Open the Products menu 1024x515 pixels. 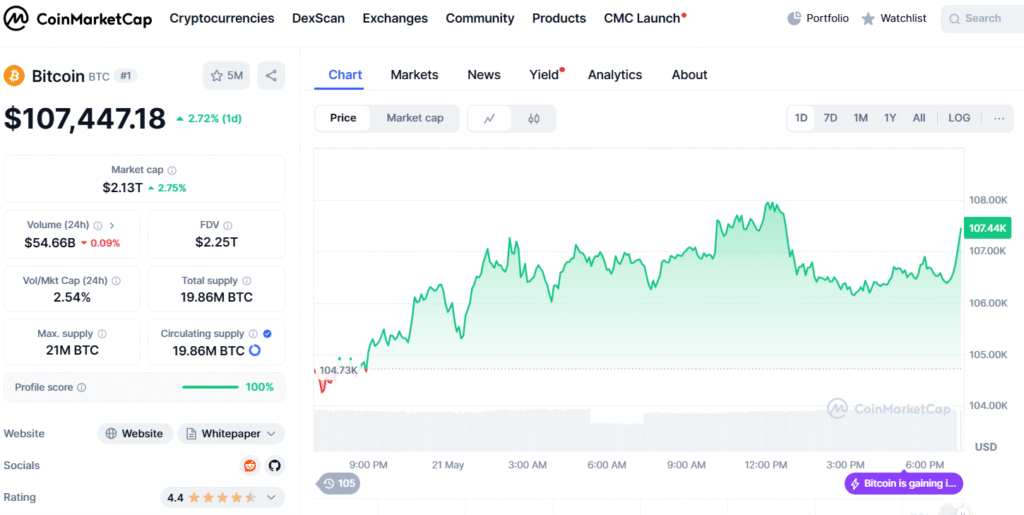[x=559, y=18]
